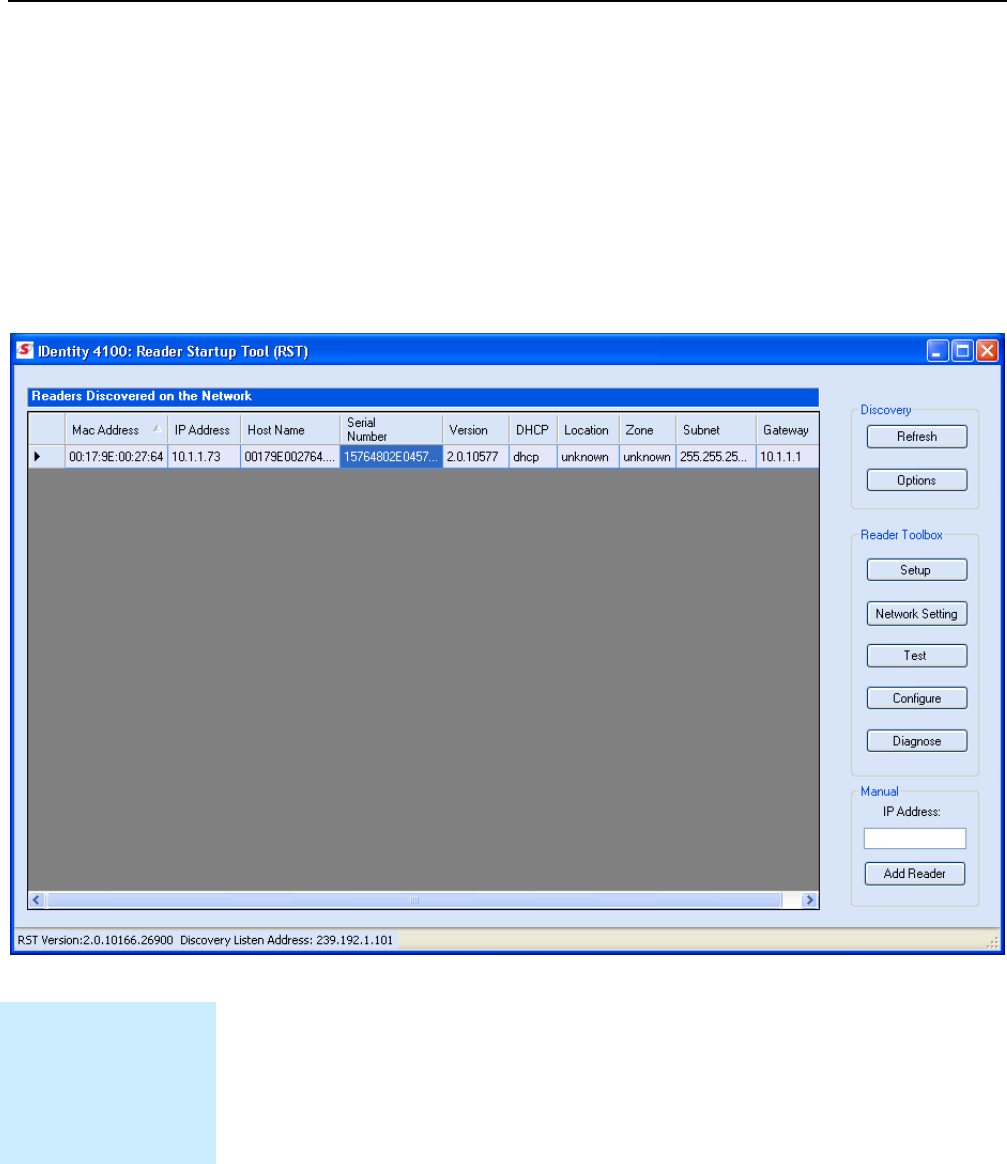Minimize the Reader Startup Tool window
The height and width of the screenshot is (1164, 1007).
937,350
